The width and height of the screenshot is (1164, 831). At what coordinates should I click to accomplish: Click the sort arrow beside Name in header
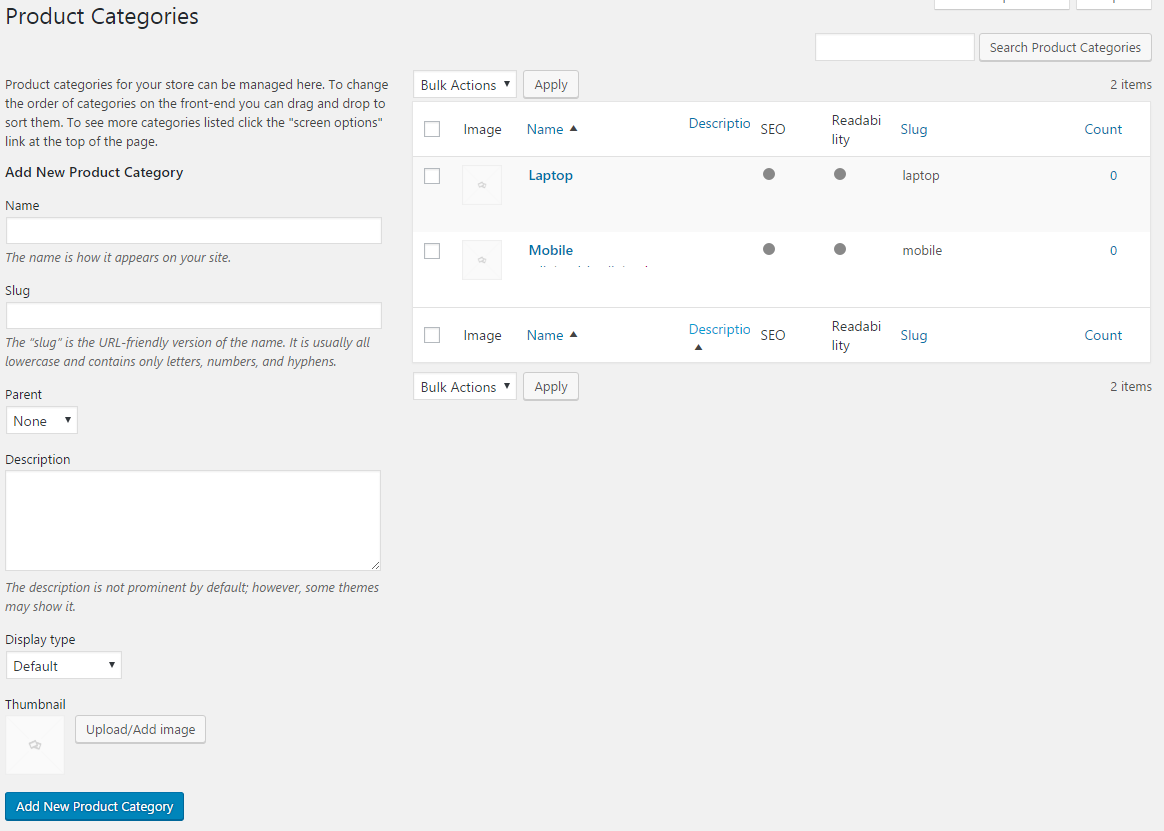click(573, 128)
